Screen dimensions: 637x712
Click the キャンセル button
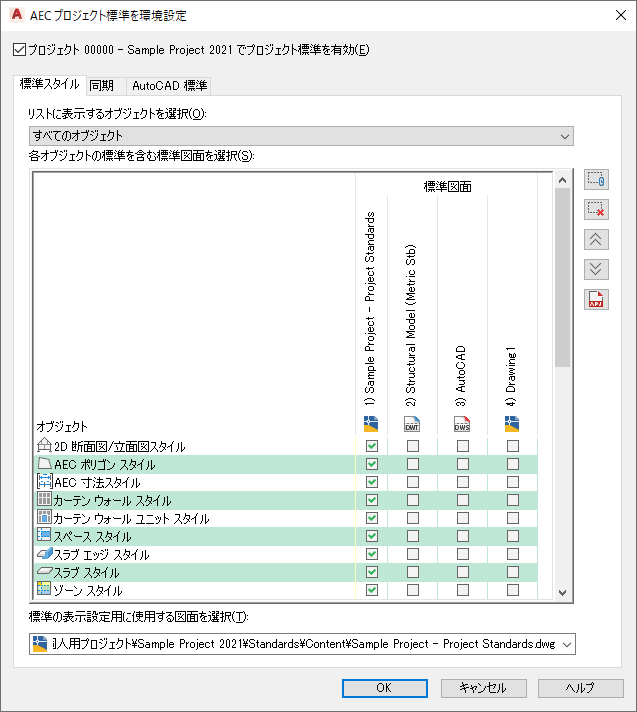(482, 688)
